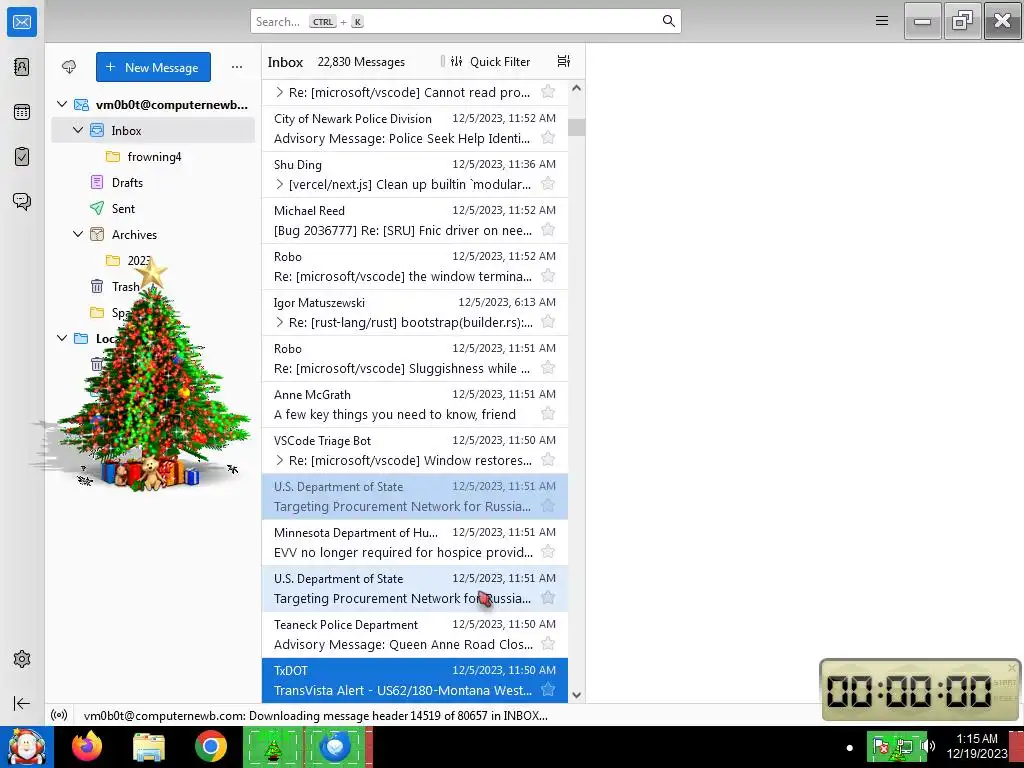Click the online status icon in status bar

coord(59,715)
